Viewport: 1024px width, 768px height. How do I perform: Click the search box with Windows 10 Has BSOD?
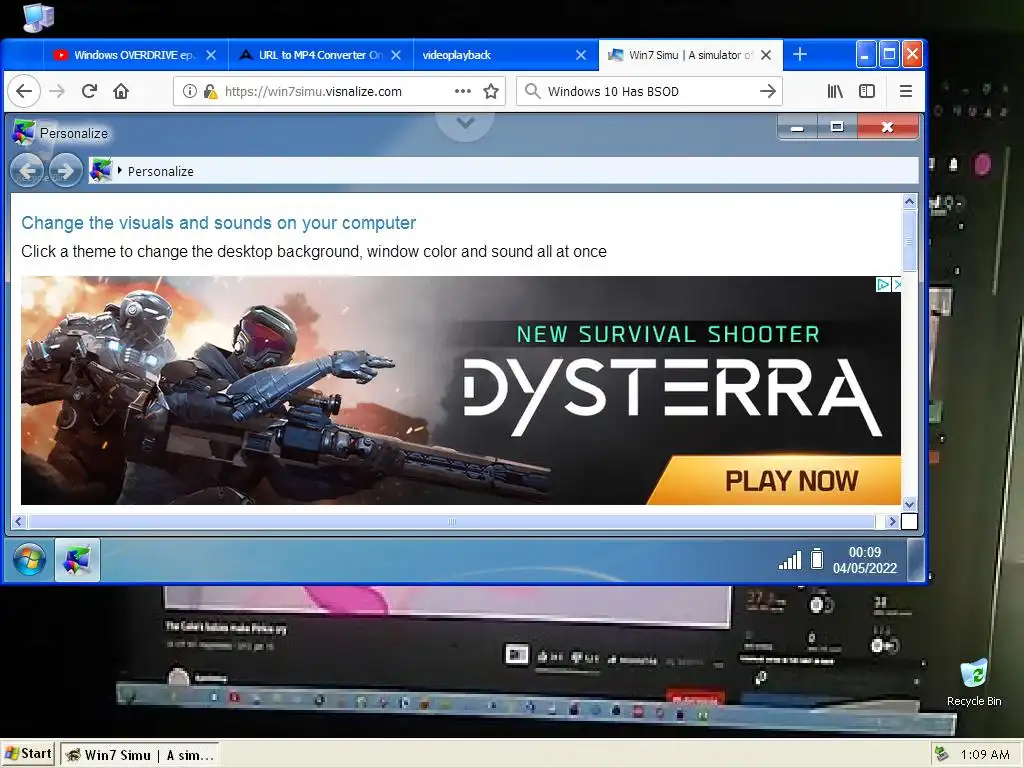[x=650, y=91]
